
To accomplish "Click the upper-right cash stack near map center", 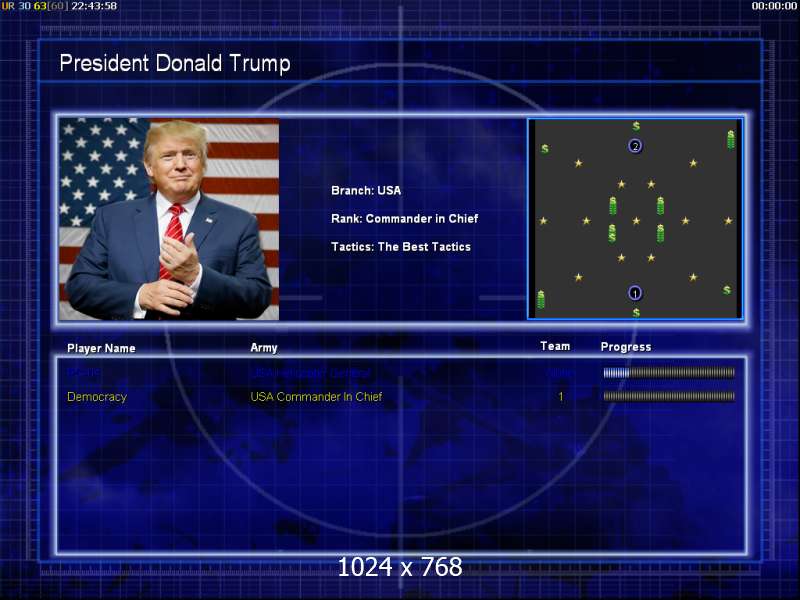I will click(660, 206).
